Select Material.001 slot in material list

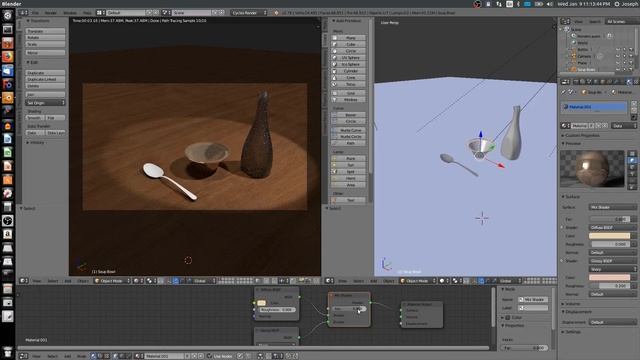coord(594,107)
